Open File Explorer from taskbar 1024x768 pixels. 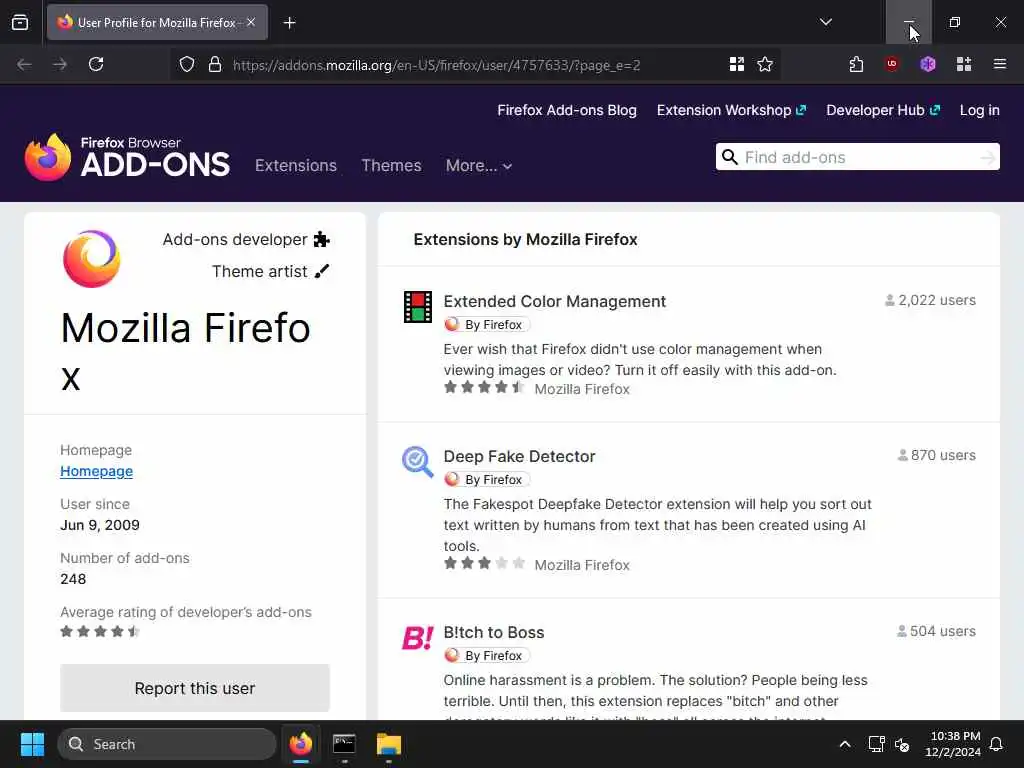[x=389, y=744]
